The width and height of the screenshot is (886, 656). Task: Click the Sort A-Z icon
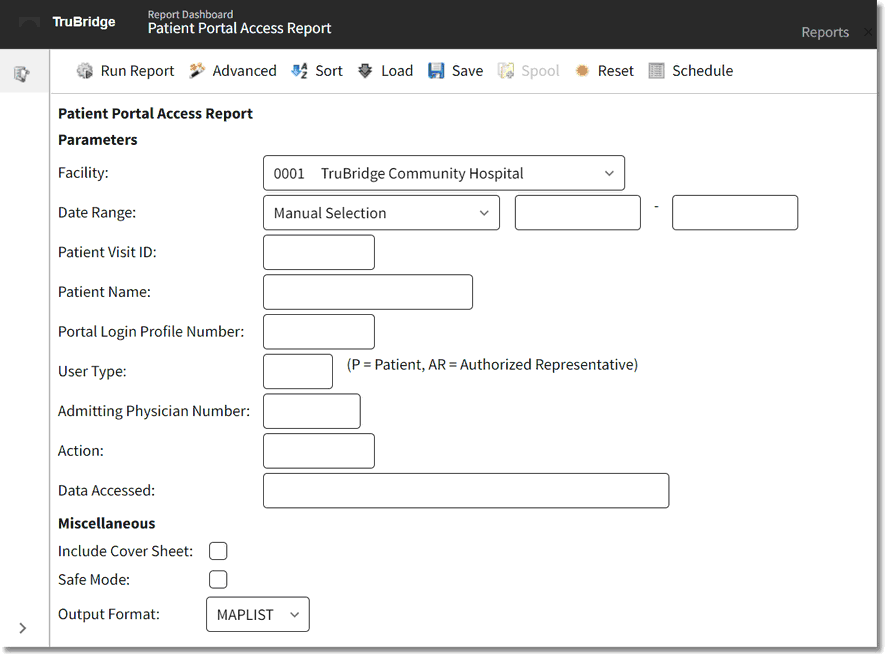click(x=299, y=71)
